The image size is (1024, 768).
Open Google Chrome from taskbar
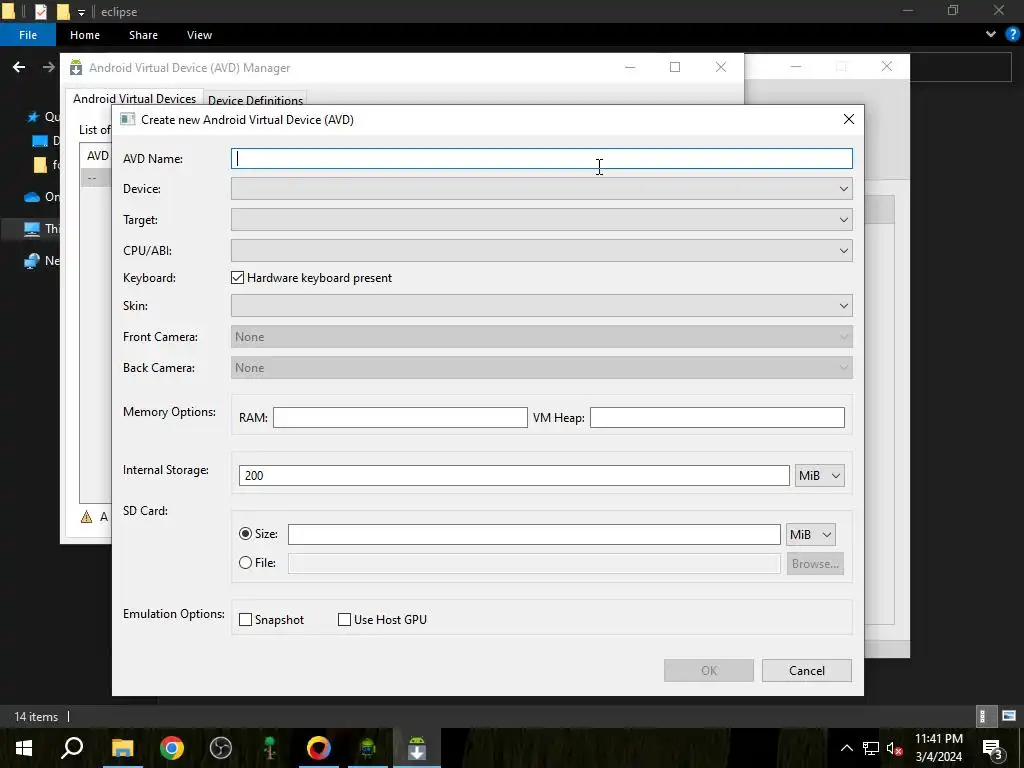pos(172,748)
